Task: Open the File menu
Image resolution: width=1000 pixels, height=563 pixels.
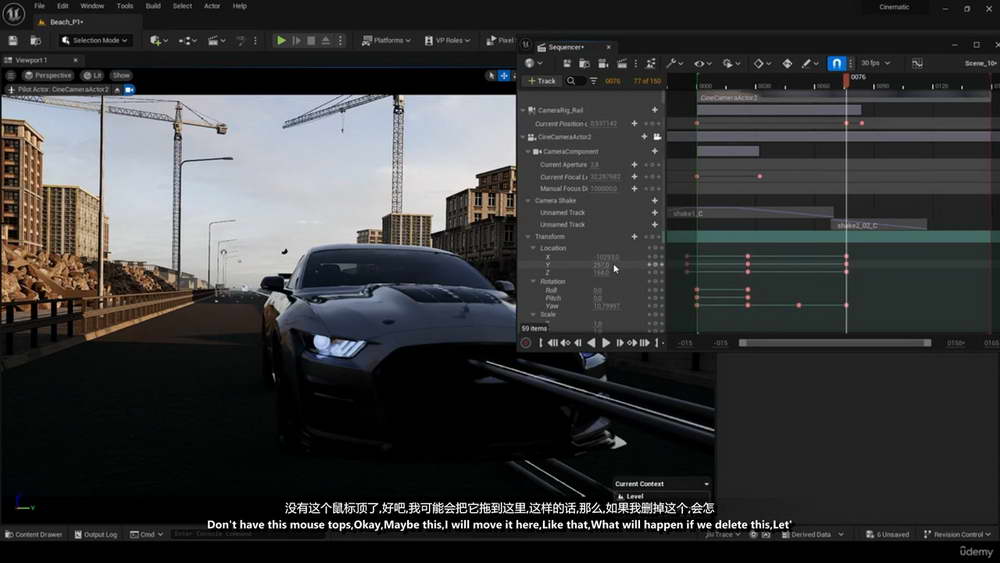Action: [x=40, y=6]
